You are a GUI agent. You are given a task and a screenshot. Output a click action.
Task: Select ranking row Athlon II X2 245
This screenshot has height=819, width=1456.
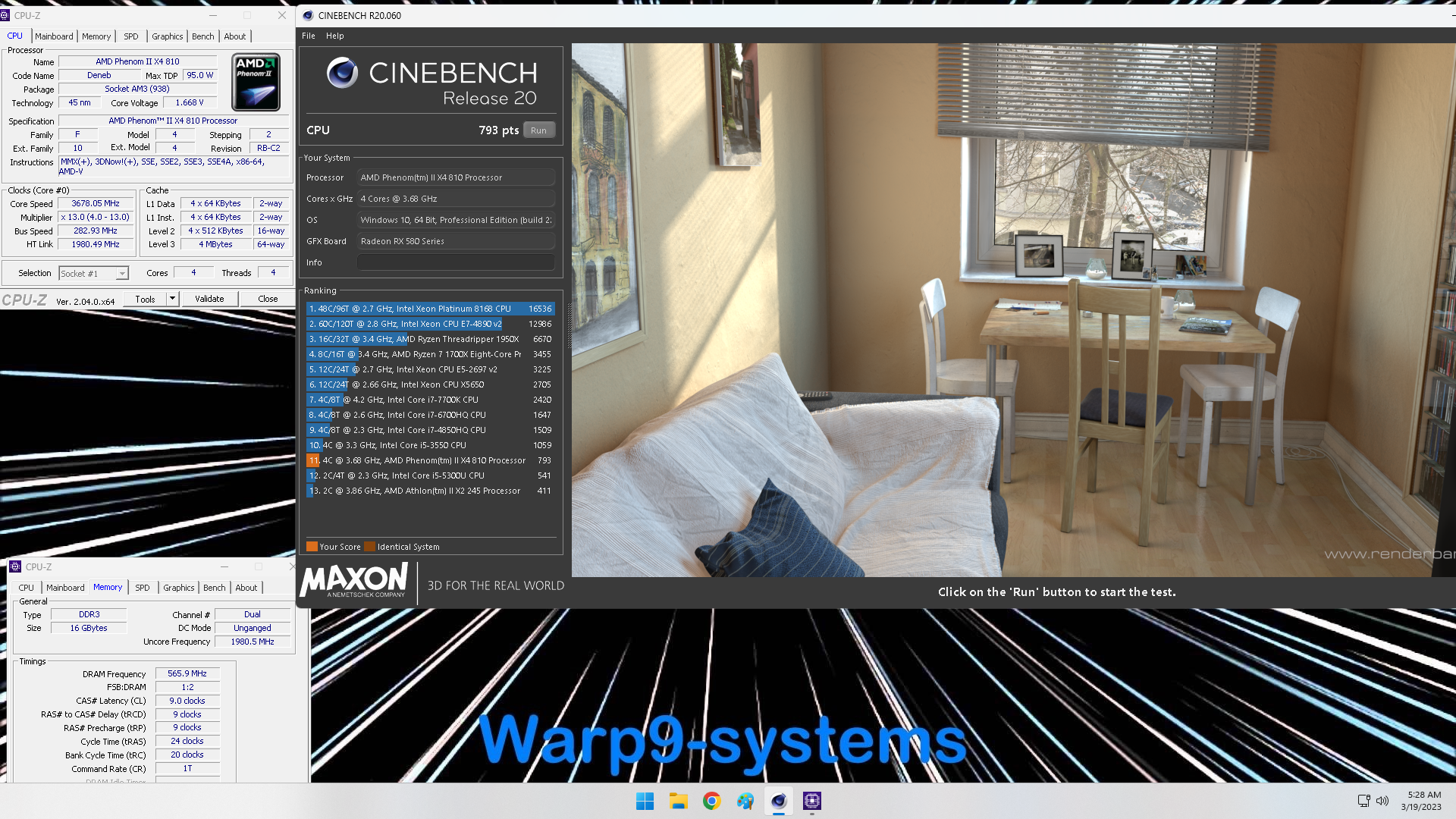[x=430, y=491]
